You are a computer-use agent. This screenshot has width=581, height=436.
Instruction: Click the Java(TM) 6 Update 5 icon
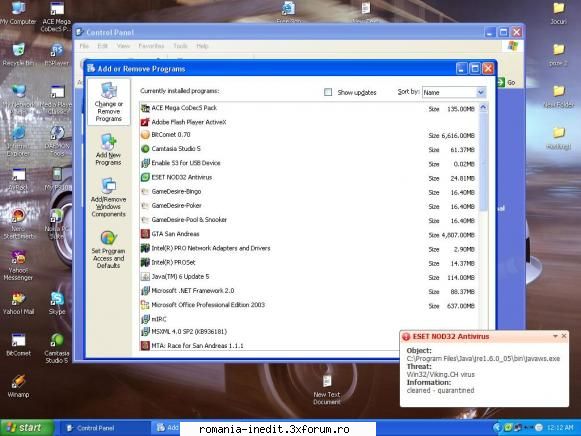point(145,276)
